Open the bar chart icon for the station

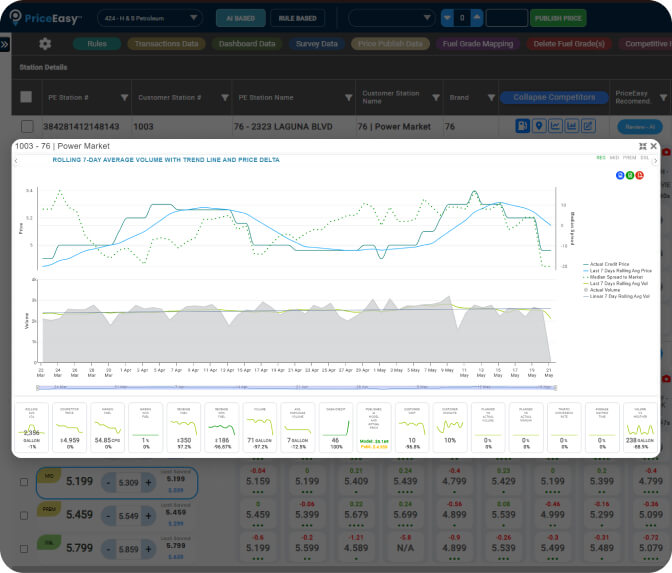coord(571,126)
